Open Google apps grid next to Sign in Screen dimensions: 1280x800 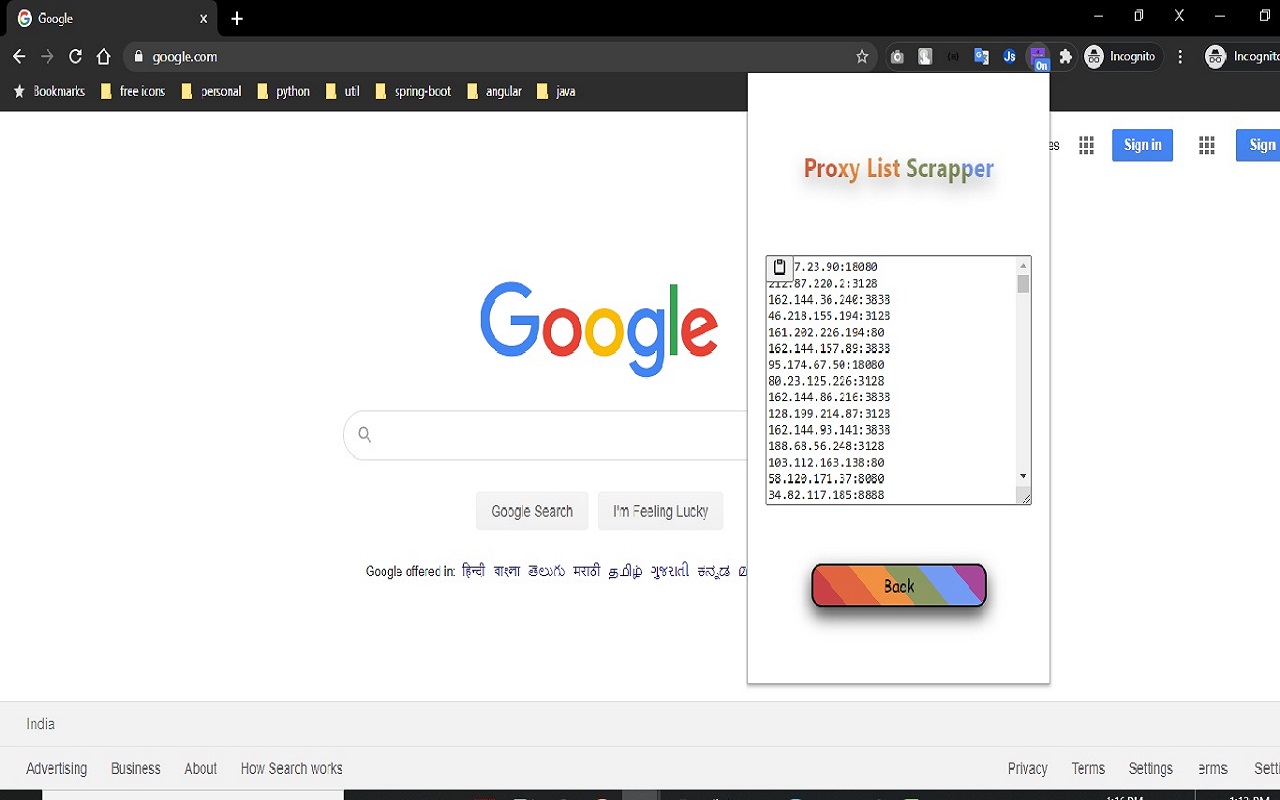[1087, 146]
